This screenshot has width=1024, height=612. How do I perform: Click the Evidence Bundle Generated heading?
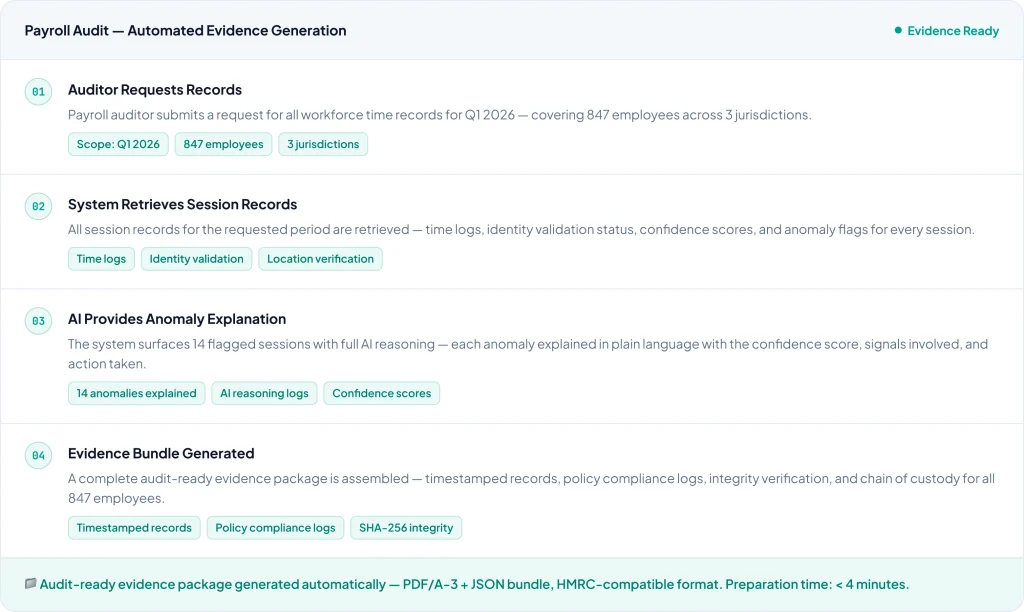pyautogui.click(x=161, y=454)
